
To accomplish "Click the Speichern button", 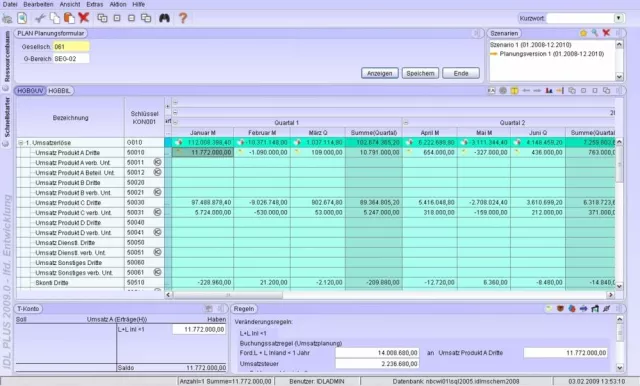I will (420, 73).
